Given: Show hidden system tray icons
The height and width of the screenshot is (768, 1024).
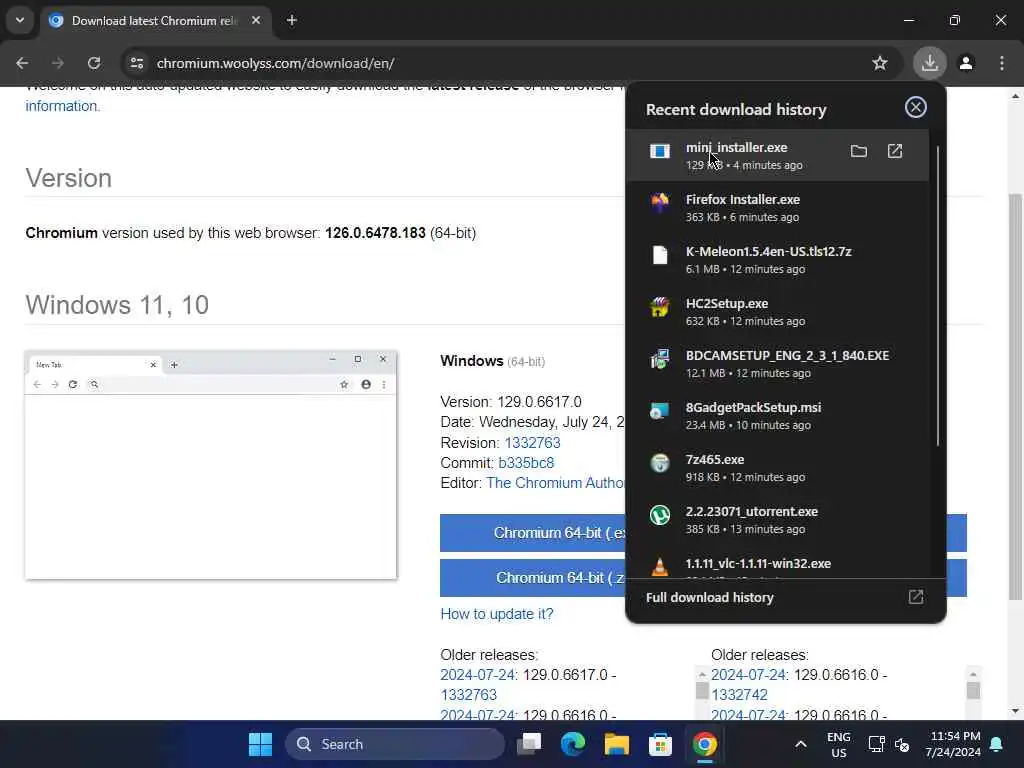Looking at the screenshot, I should pyautogui.click(x=801, y=744).
